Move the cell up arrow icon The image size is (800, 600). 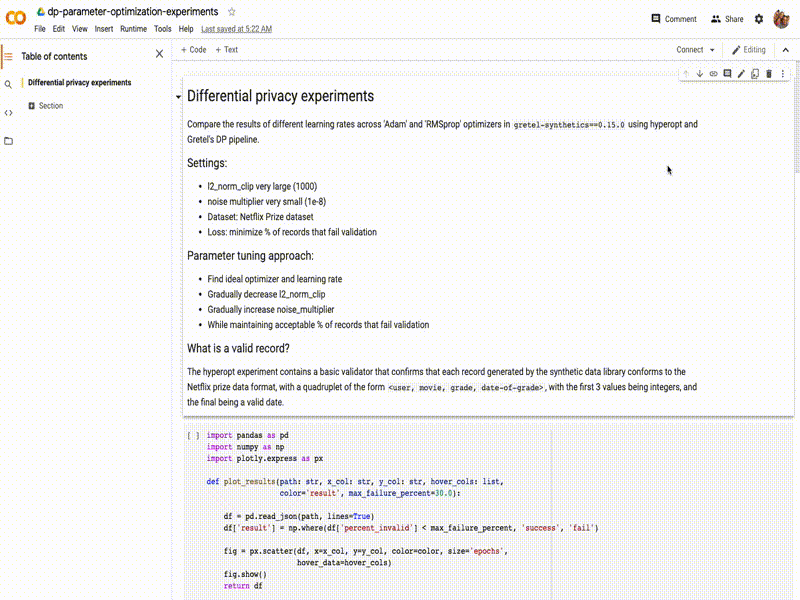686,73
